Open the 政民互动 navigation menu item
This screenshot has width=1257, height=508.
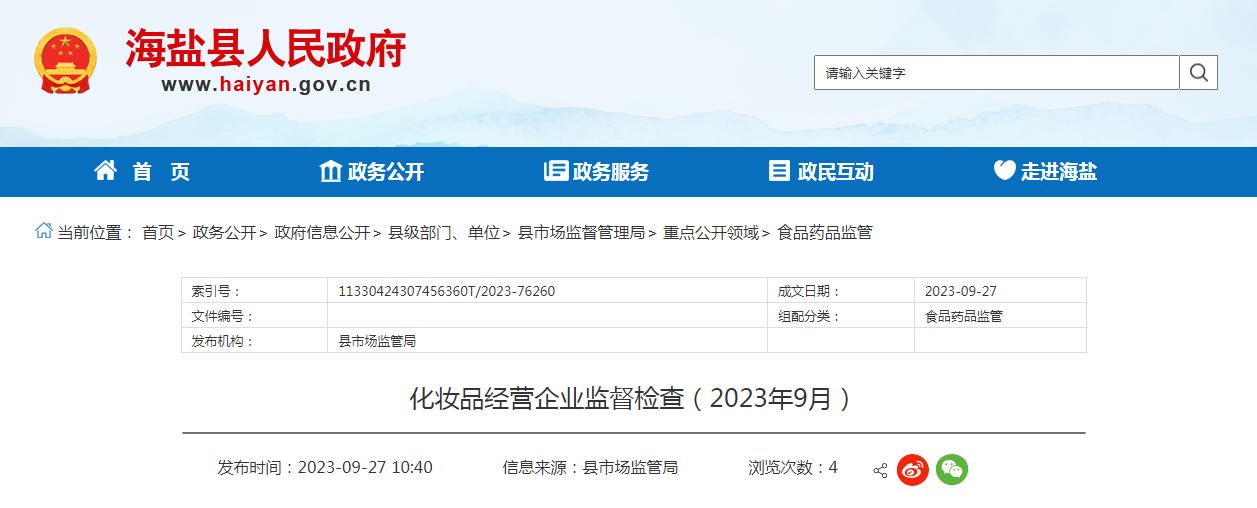point(836,172)
